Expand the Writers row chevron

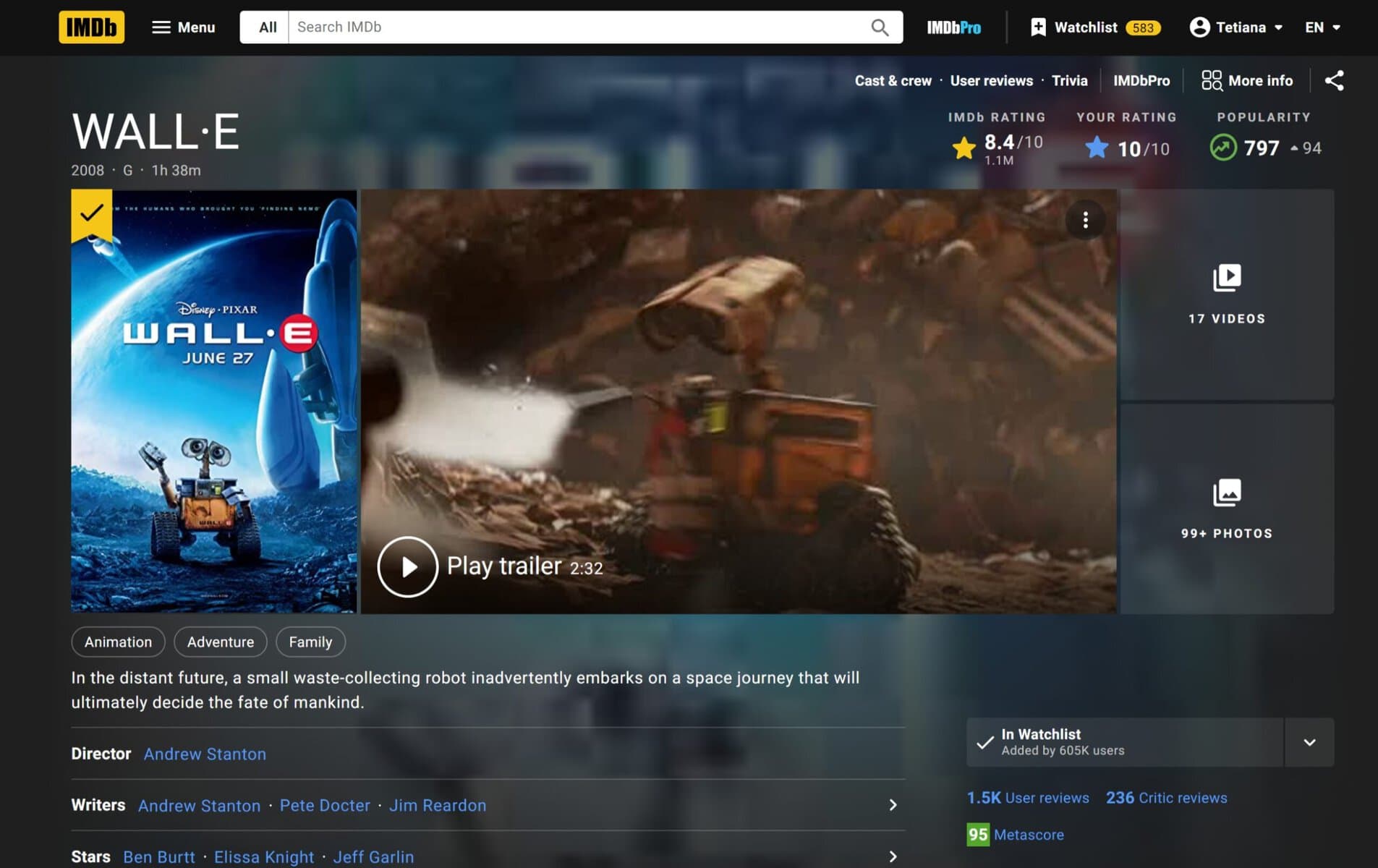pos(893,805)
